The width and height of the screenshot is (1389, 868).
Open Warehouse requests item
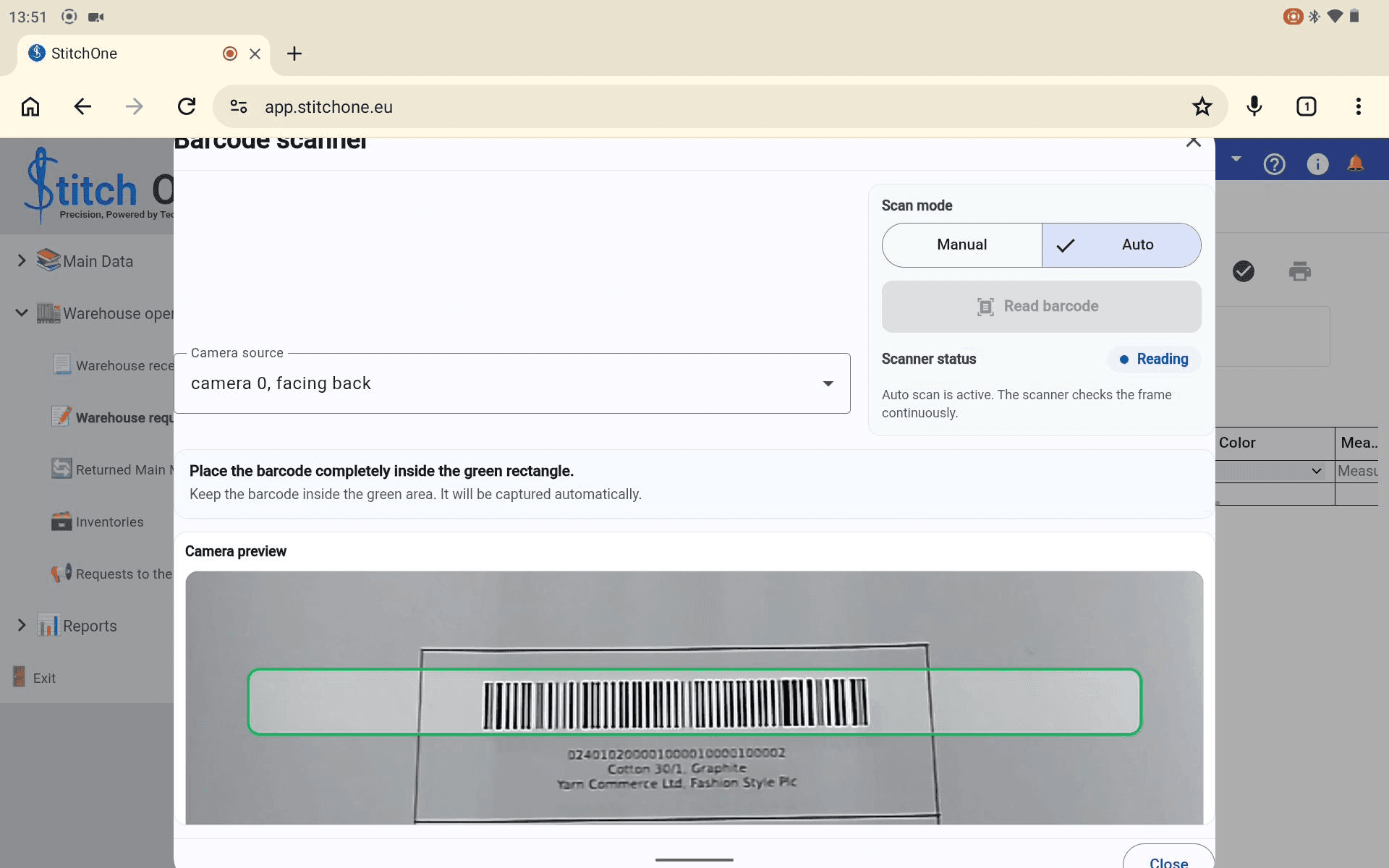tap(124, 418)
